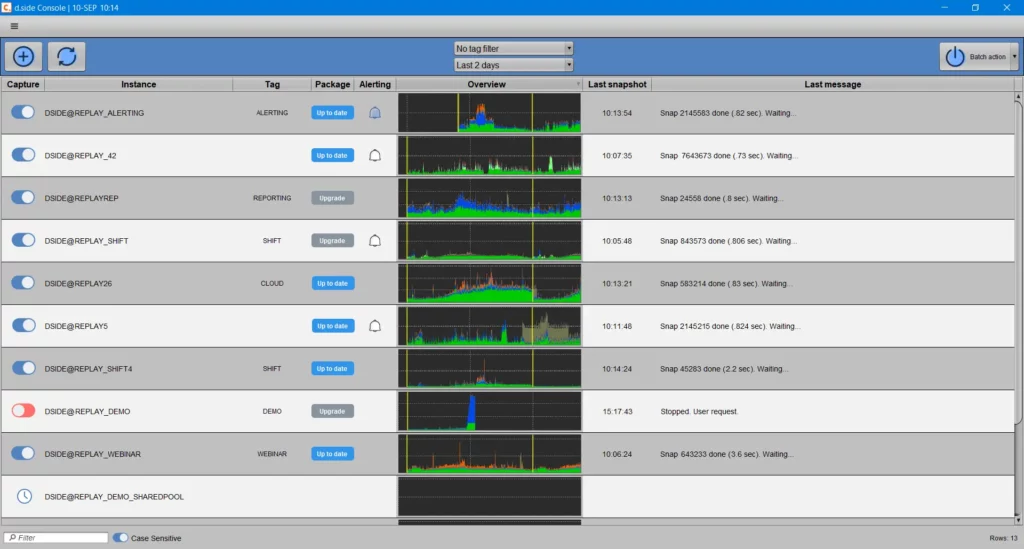Sort by the Instance column header
The image size is (1024, 549).
138,84
